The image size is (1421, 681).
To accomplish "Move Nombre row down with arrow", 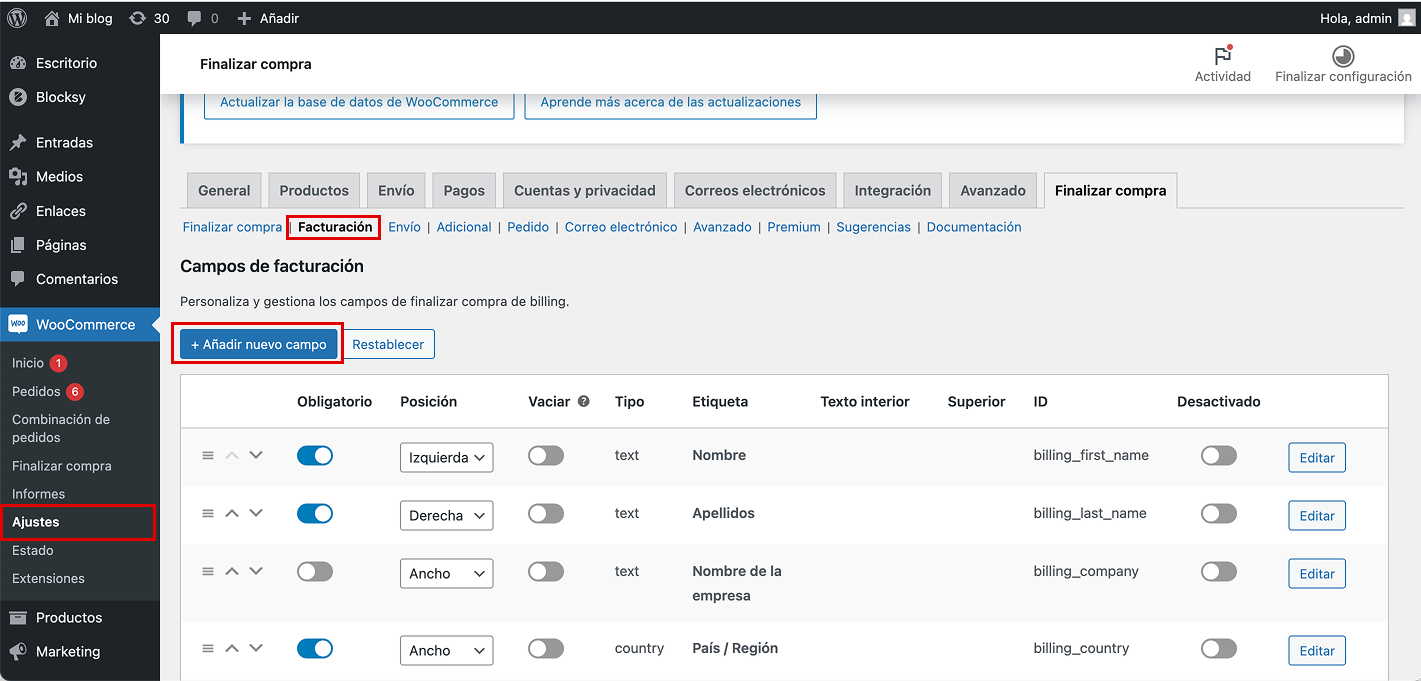I will tap(256, 455).
